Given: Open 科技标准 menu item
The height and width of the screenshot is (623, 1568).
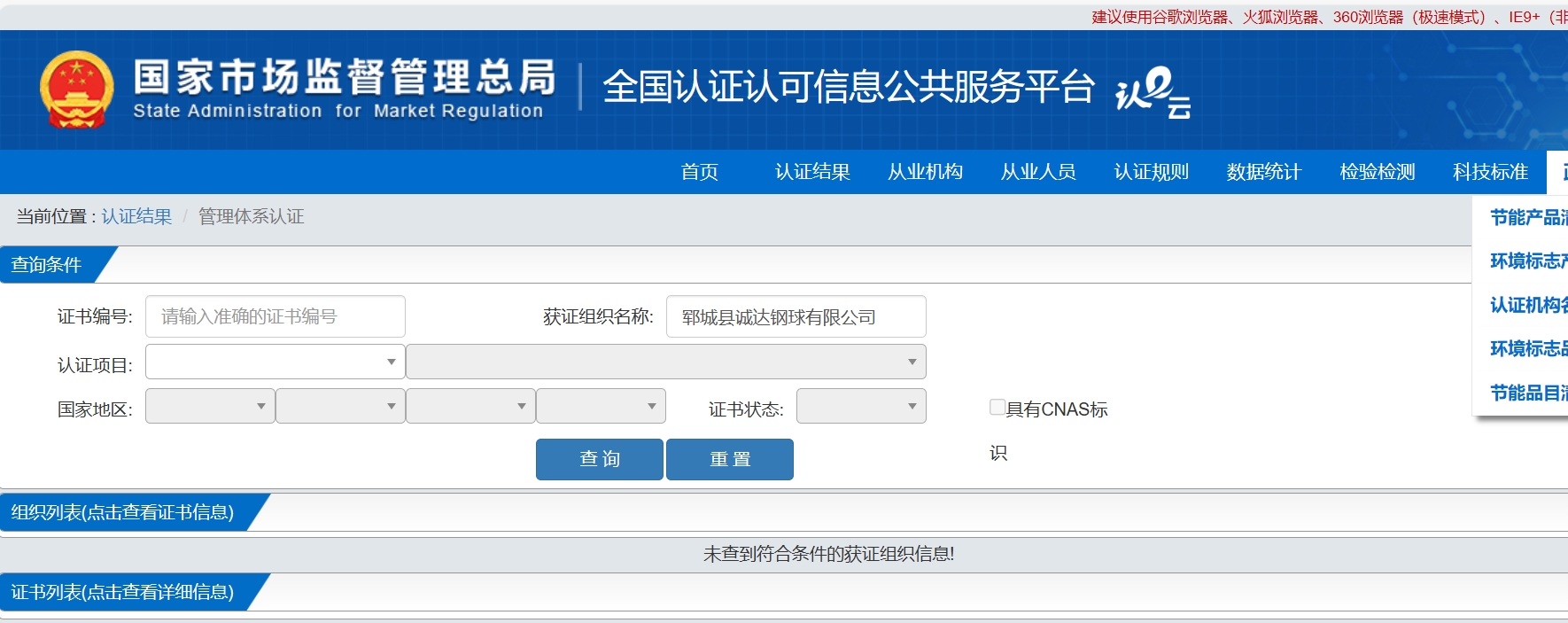Looking at the screenshot, I should pos(1490,172).
